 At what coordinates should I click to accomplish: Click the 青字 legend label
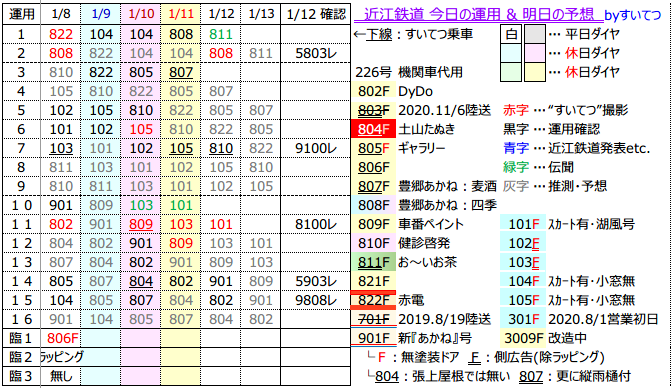coord(516,148)
